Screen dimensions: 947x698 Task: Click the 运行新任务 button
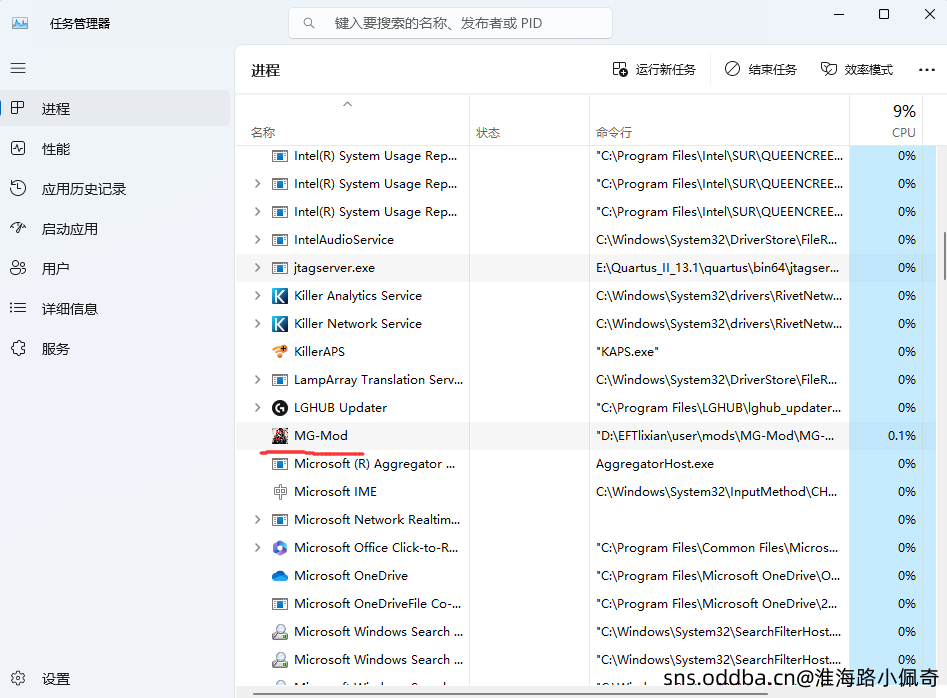coord(654,69)
